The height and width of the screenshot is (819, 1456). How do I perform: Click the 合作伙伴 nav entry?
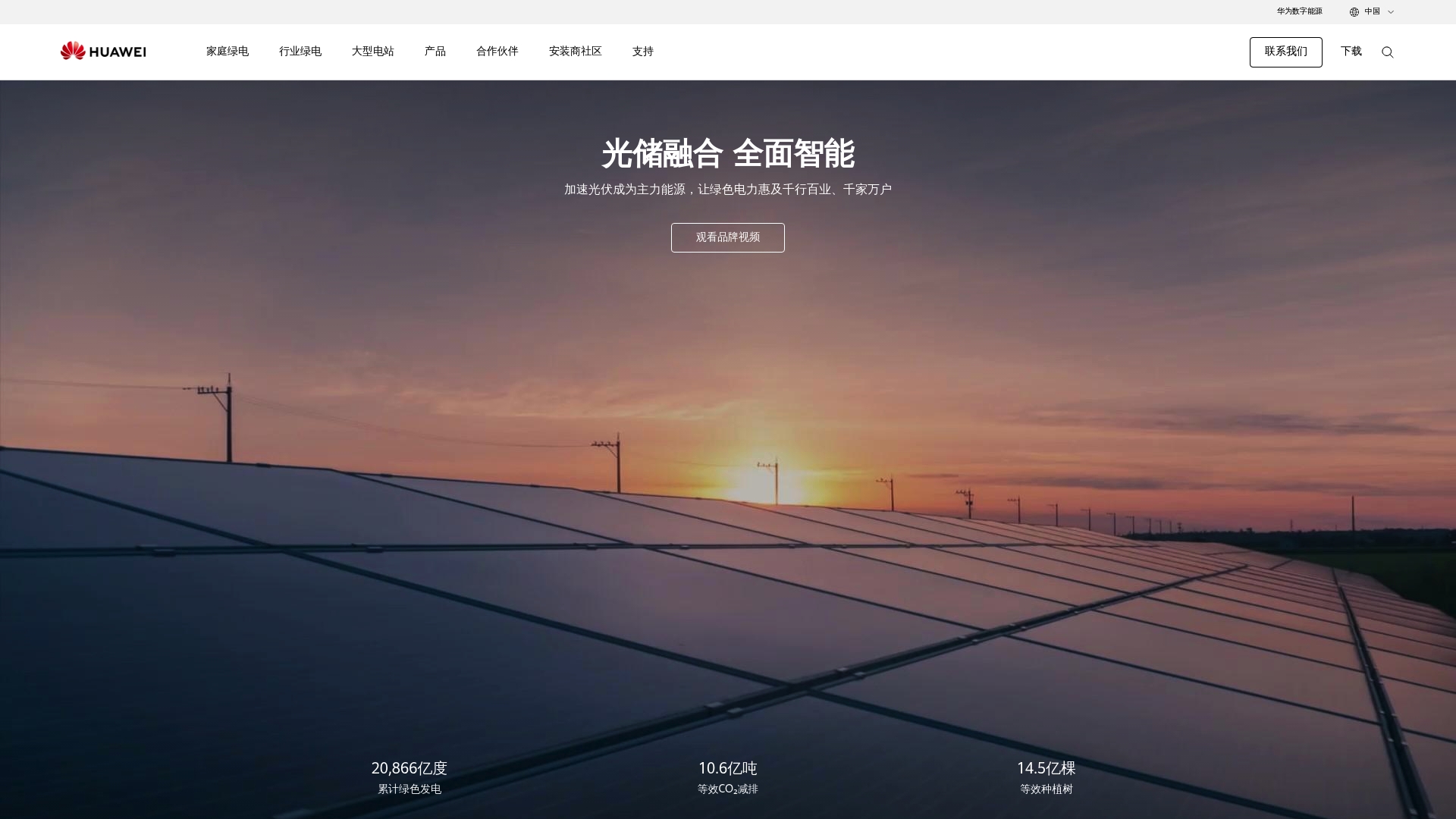pos(497,52)
